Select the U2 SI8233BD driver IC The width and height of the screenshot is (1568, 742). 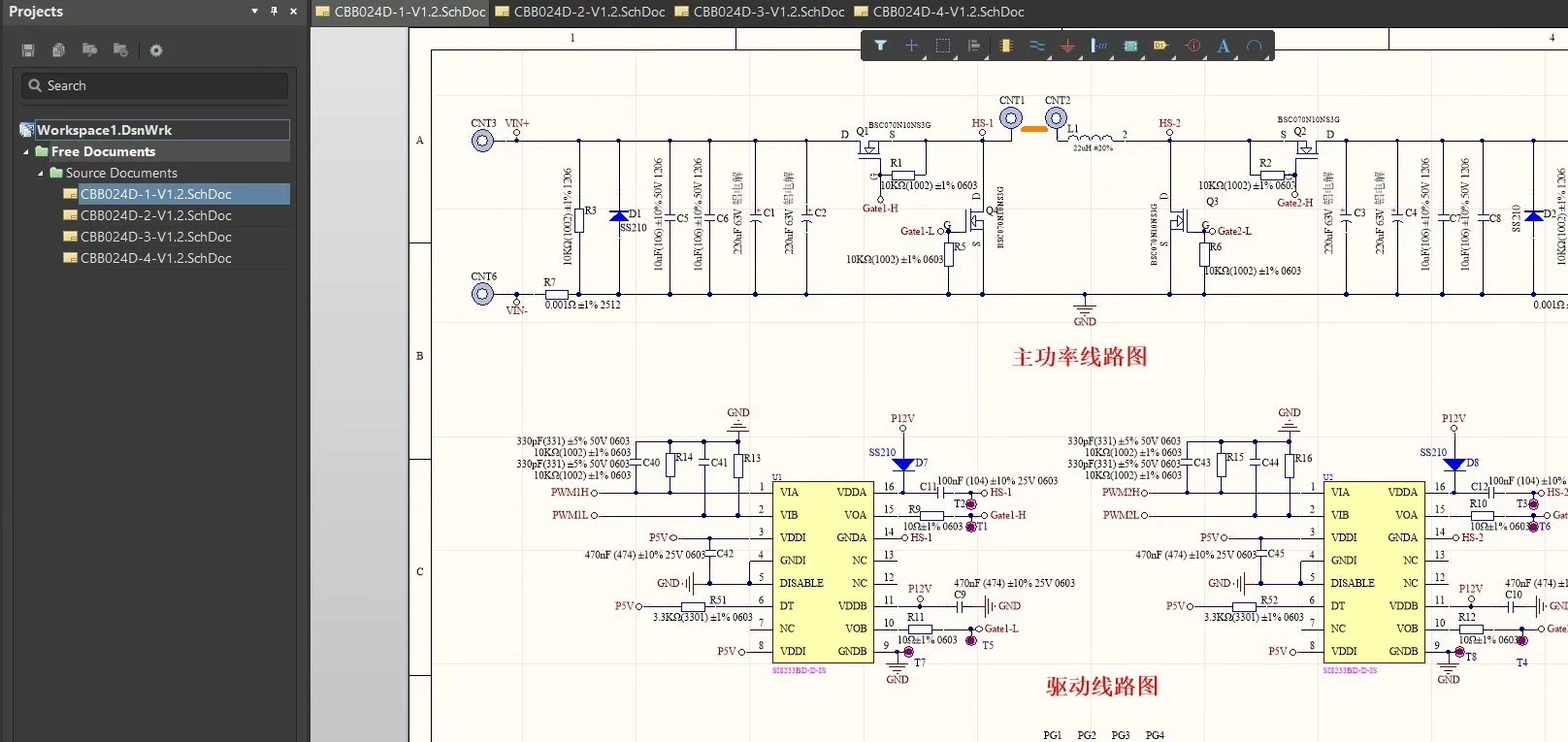tap(1376, 572)
